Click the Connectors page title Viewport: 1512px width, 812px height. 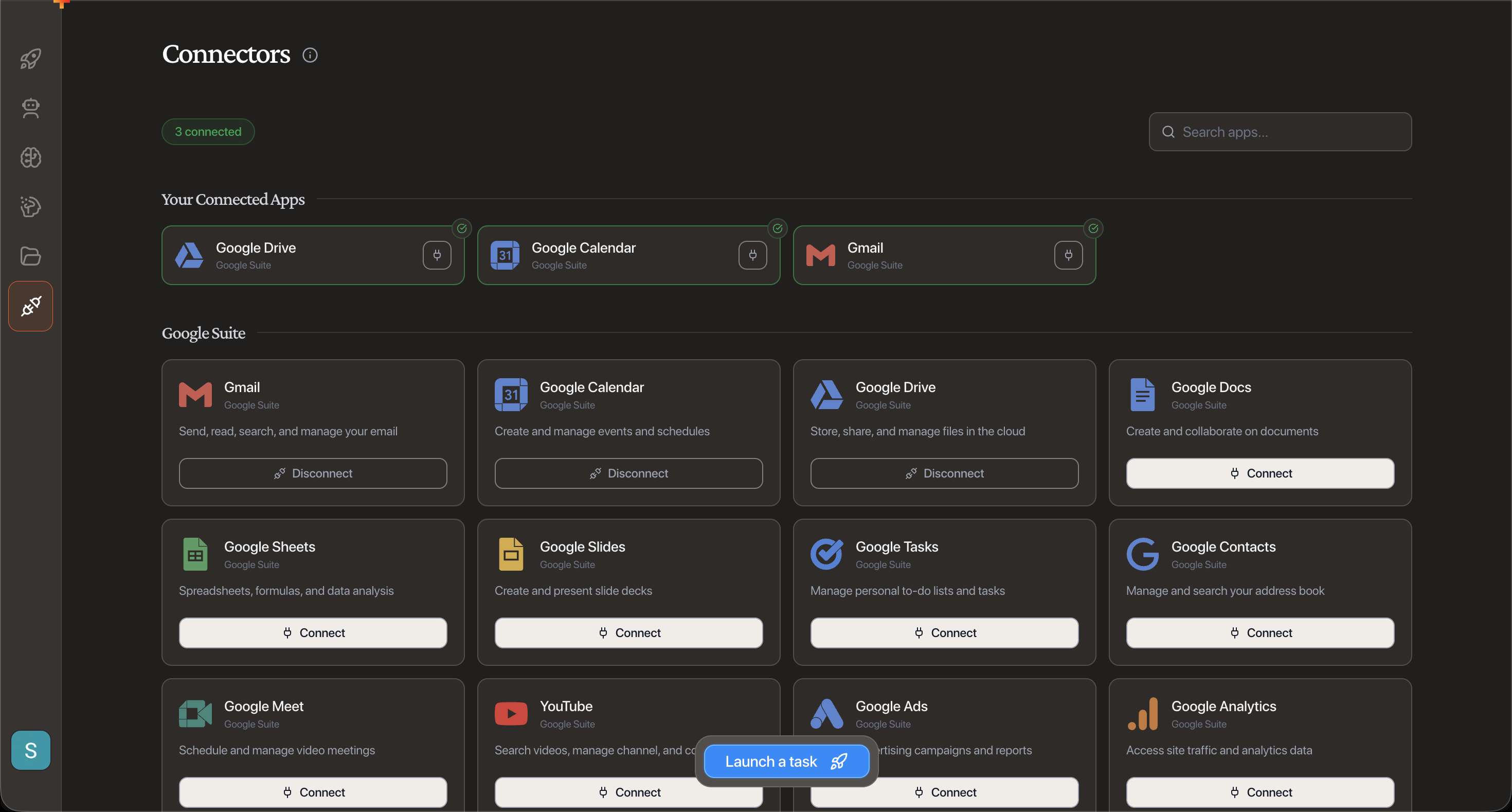(x=226, y=54)
